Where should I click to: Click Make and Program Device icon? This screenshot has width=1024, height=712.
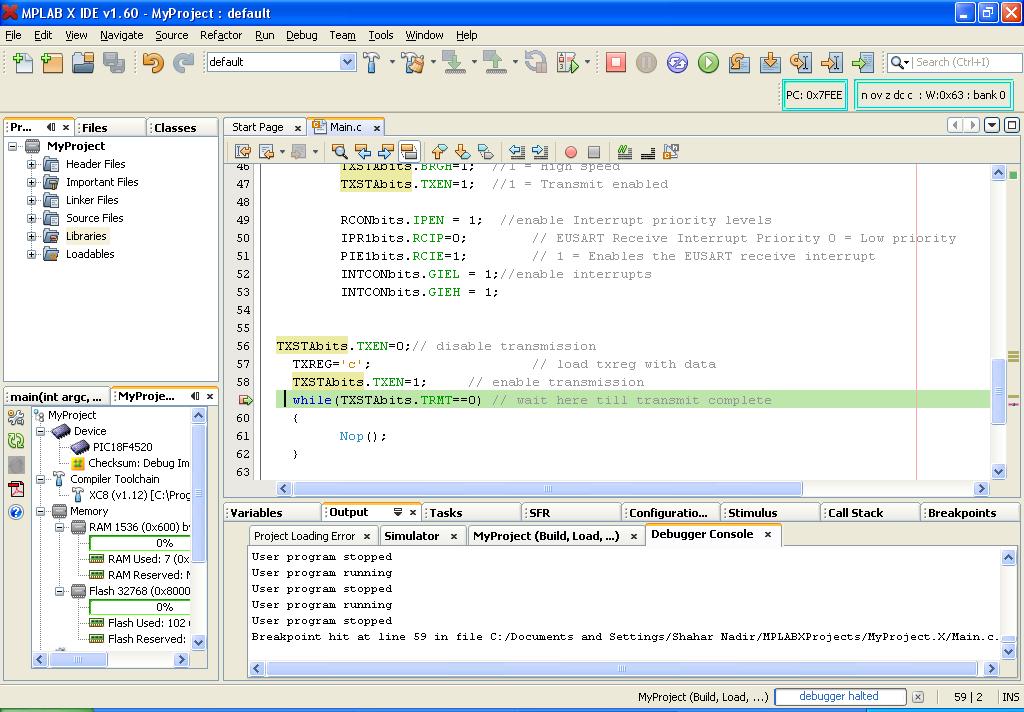click(x=453, y=62)
